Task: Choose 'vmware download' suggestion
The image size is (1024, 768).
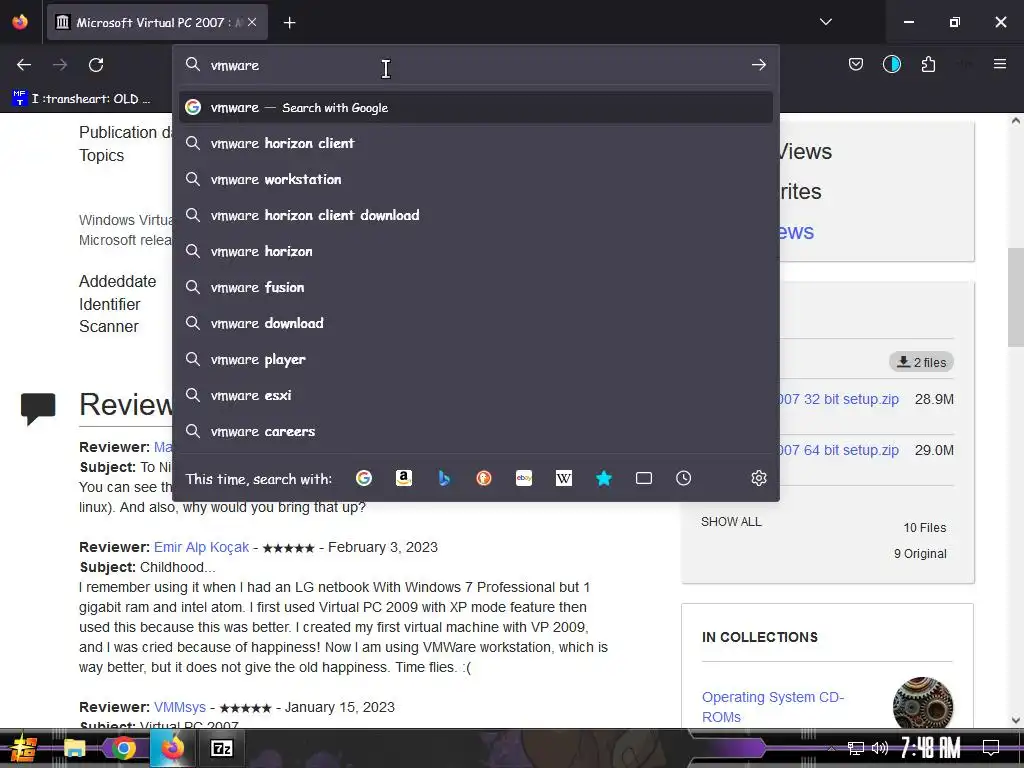Action: pyautogui.click(x=475, y=323)
